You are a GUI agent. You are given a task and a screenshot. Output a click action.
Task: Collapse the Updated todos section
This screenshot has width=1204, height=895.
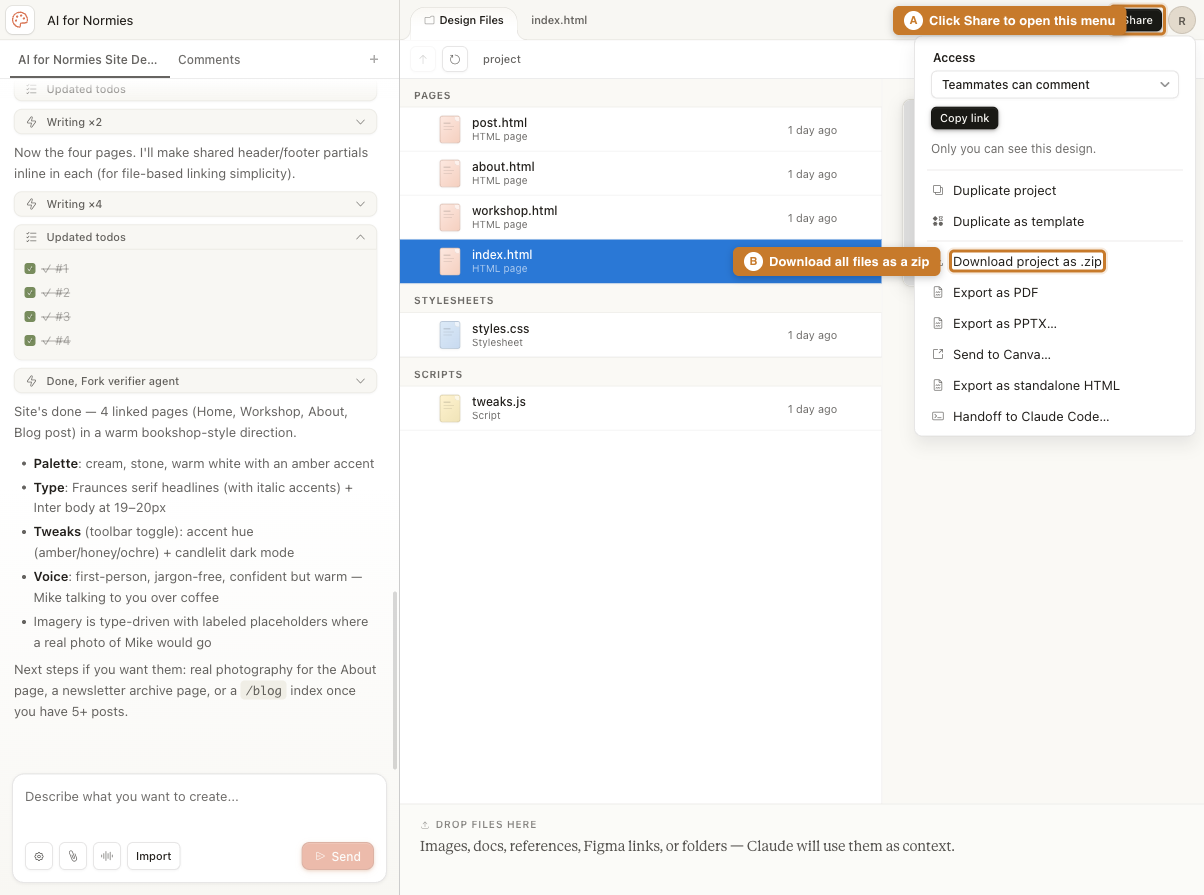coord(195,237)
